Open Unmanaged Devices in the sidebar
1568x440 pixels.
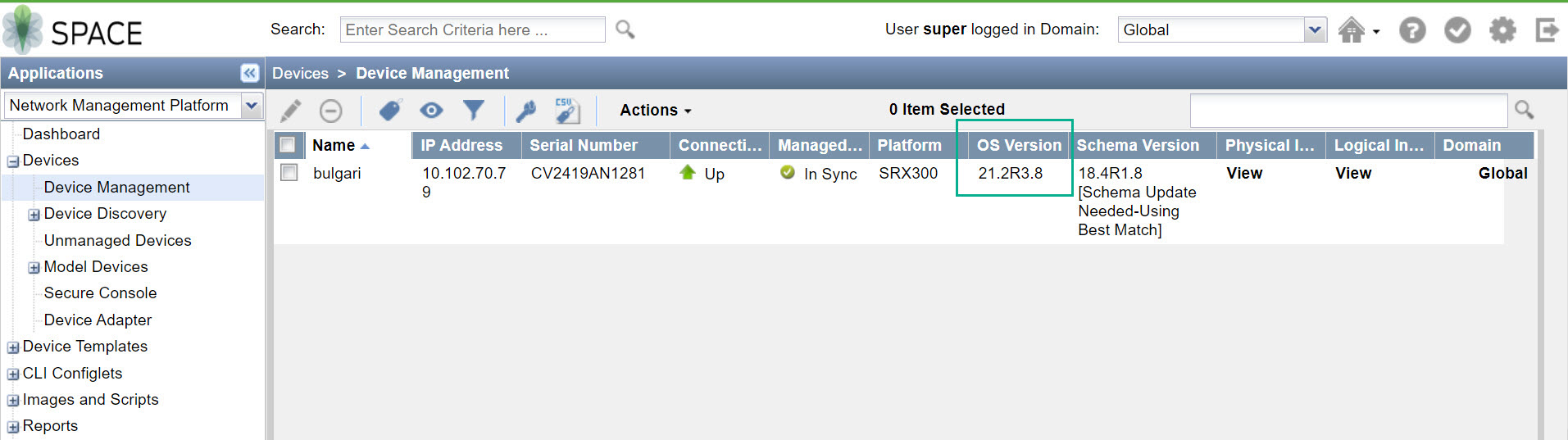(x=117, y=240)
